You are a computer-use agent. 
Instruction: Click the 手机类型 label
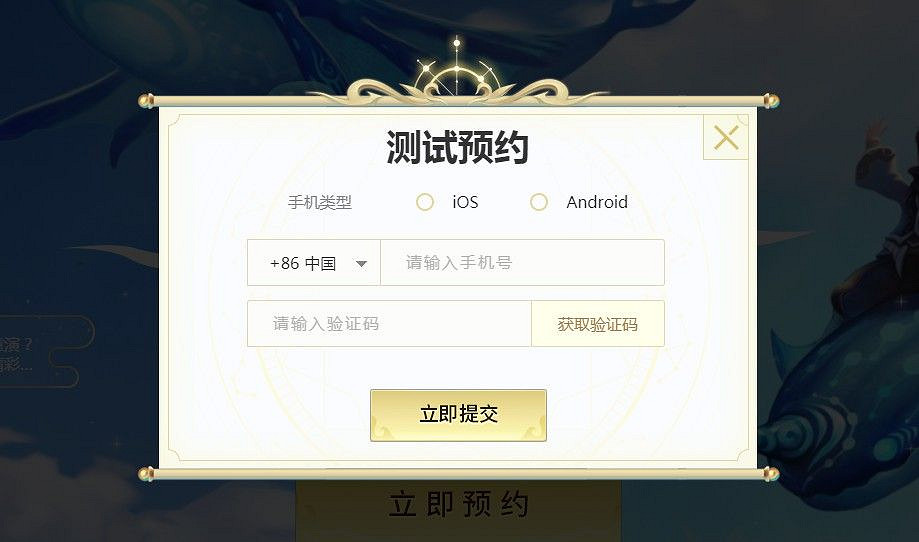pyautogui.click(x=320, y=203)
